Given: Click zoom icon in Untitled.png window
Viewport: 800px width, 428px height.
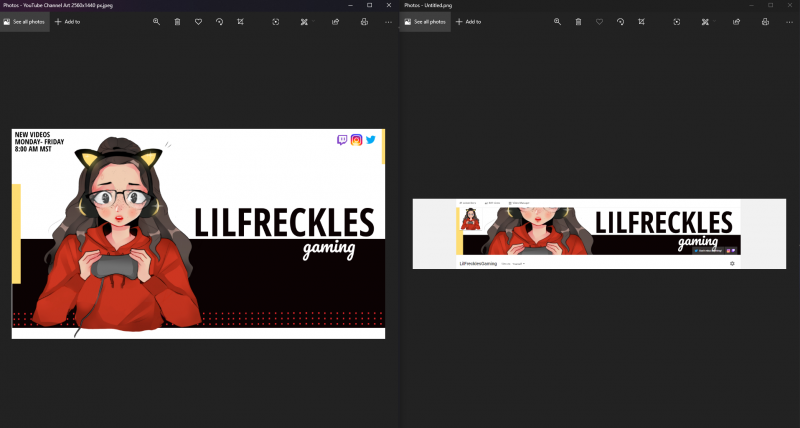Looking at the screenshot, I should (x=557, y=21).
